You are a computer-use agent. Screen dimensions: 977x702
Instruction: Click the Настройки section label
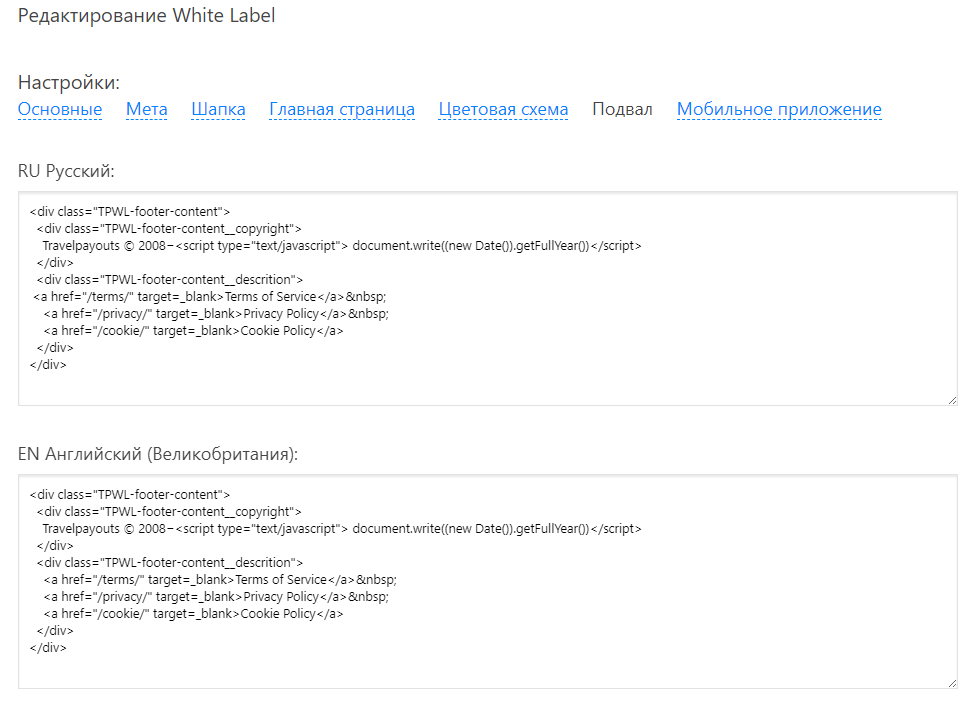point(69,82)
